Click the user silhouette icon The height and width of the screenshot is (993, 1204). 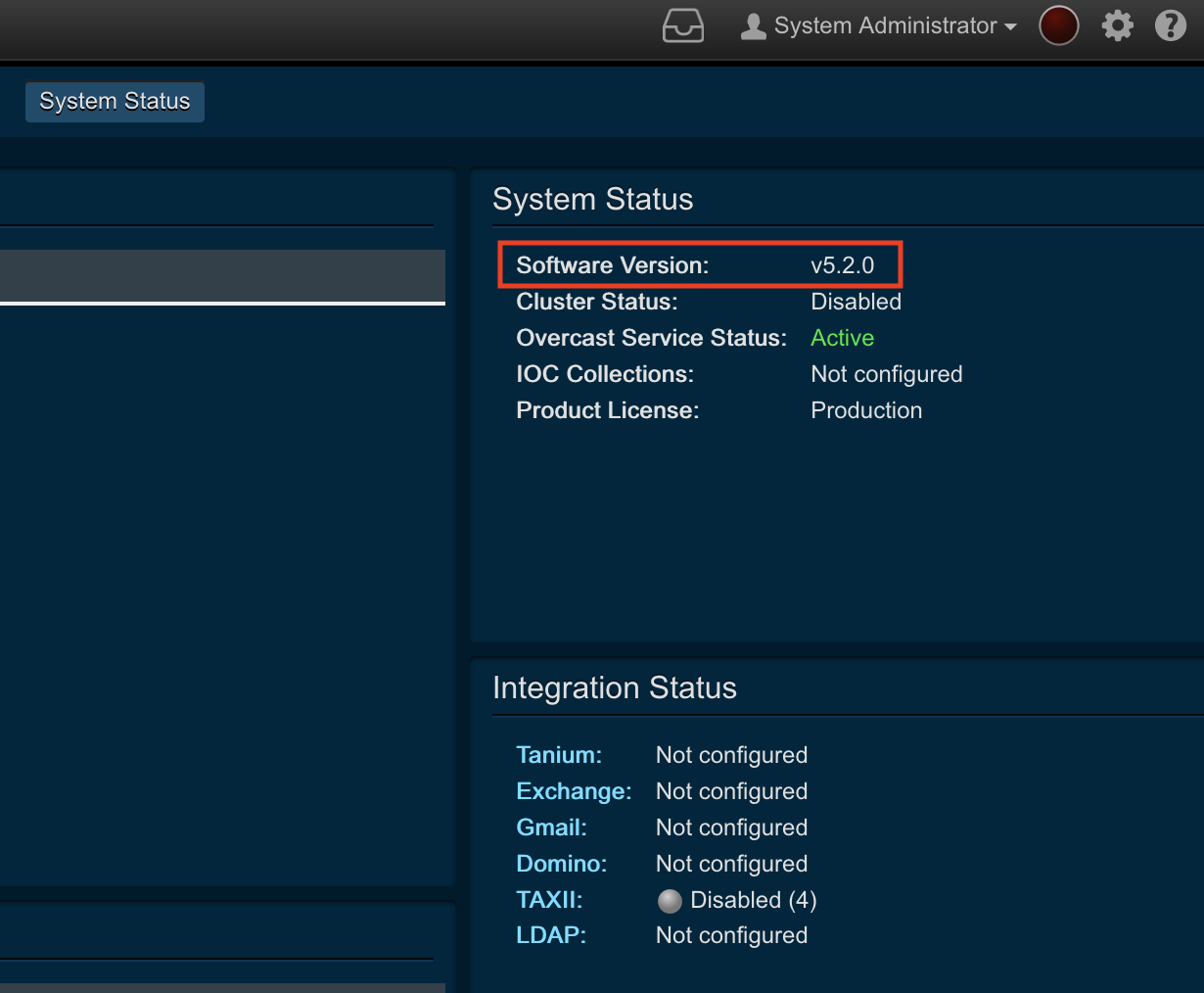pyautogui.click(x=753, y=26)
